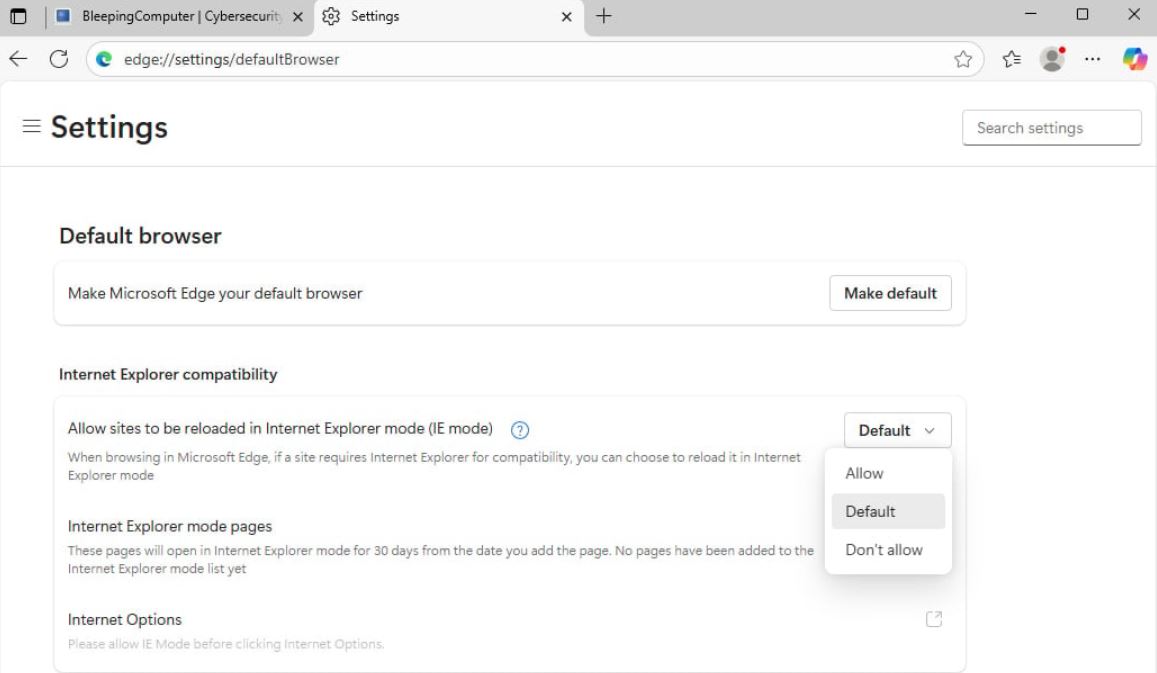Expand the IE mode Default dropdown
1157x673 pixels.
pos(897,430)
